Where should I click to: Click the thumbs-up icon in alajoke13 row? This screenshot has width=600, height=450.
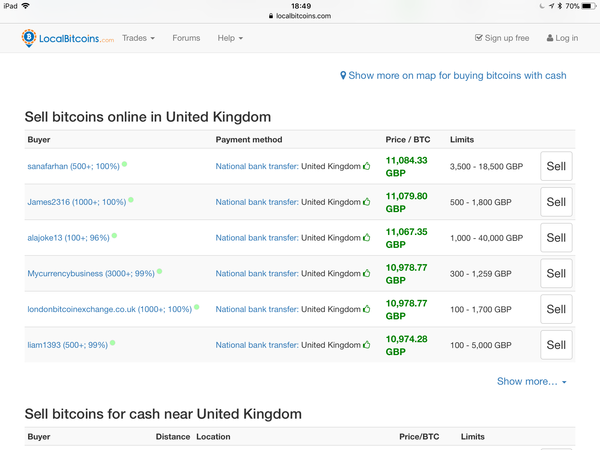click(367, 238)
